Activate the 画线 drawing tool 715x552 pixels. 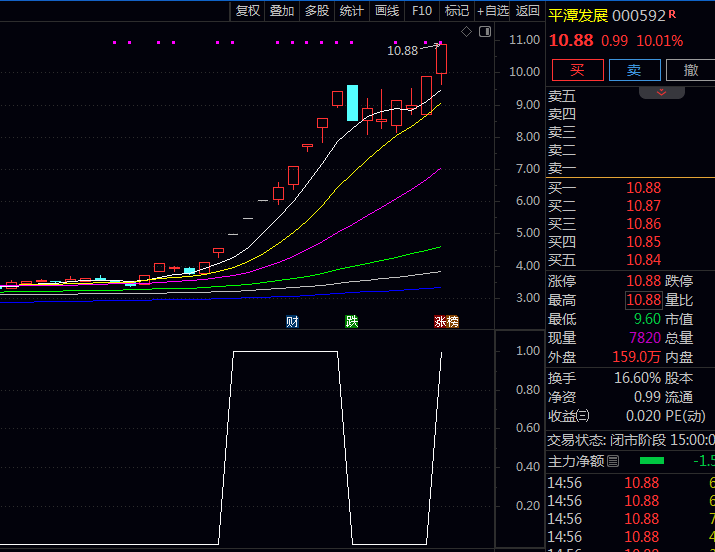click(x=386, y=11)
